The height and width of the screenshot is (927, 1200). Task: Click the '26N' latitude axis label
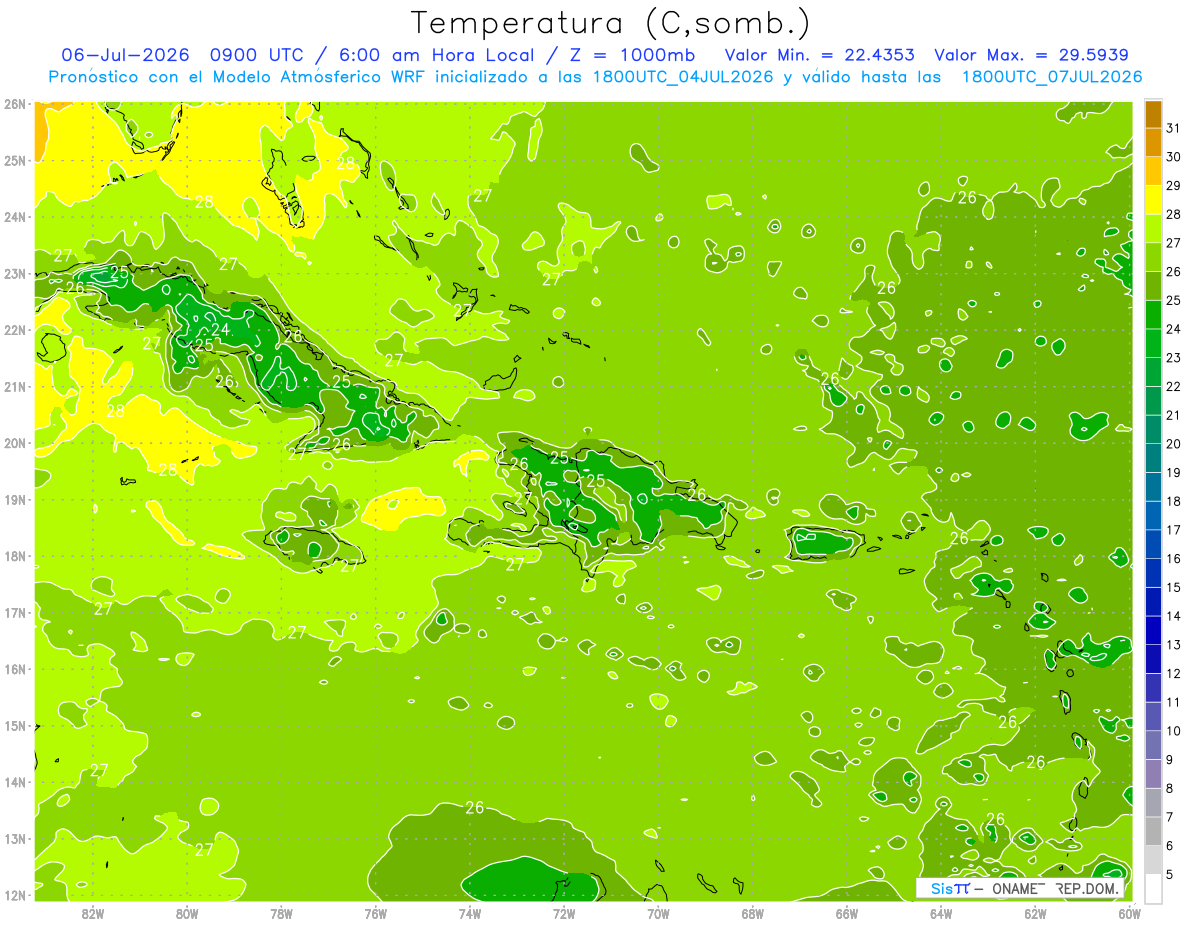(14, 104)
